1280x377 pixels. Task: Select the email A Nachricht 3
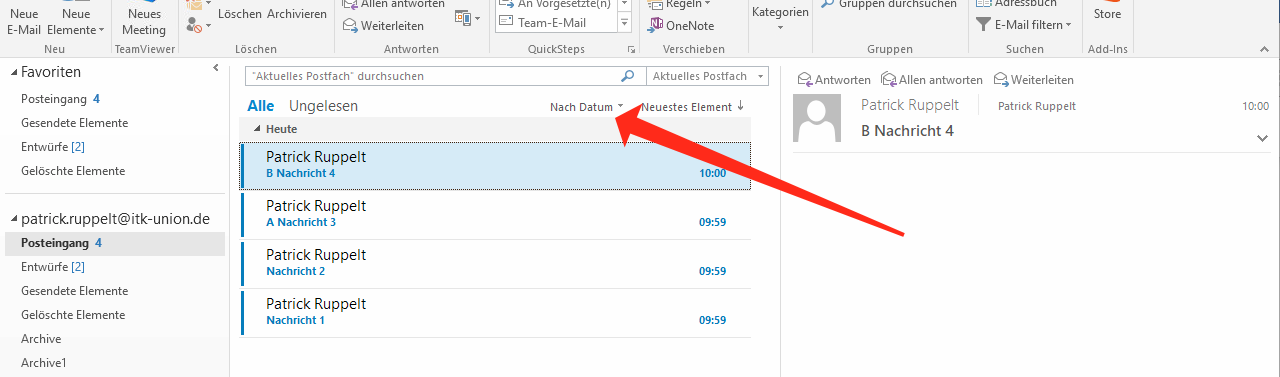tap(495, 214)
